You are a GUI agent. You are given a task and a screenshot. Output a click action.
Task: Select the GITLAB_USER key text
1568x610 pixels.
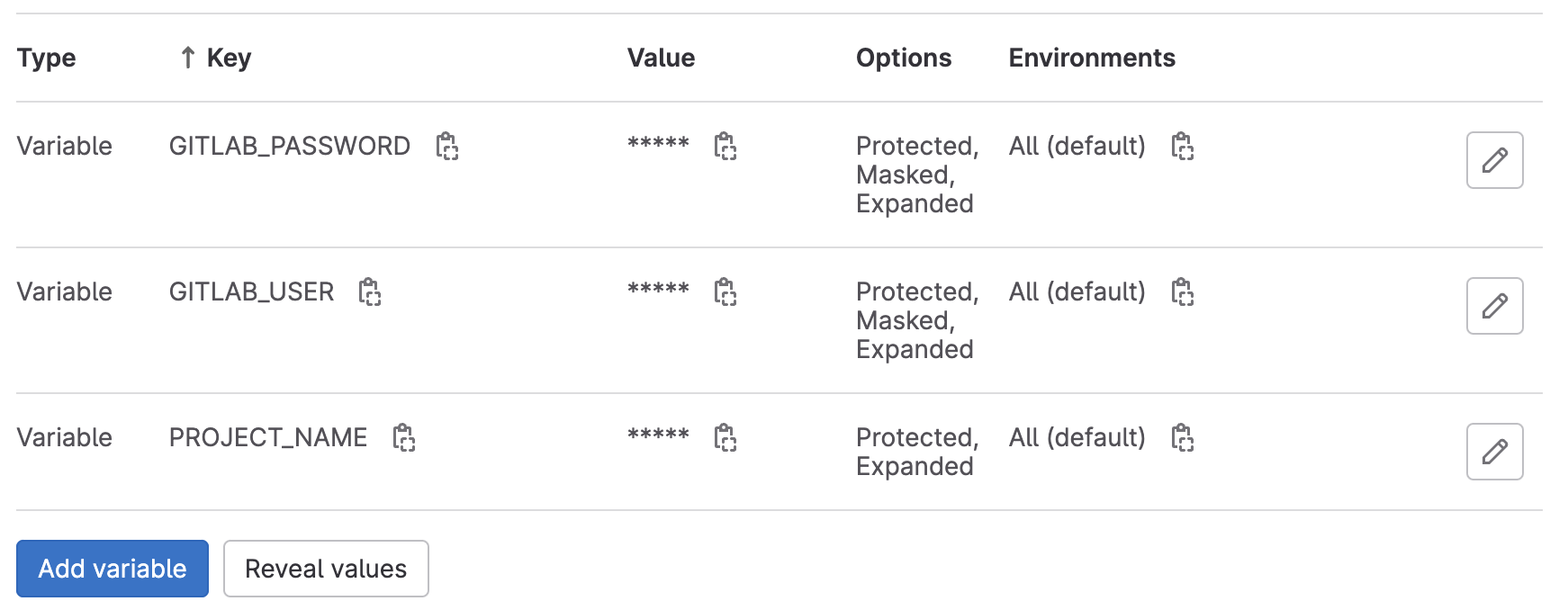point(251,292)
